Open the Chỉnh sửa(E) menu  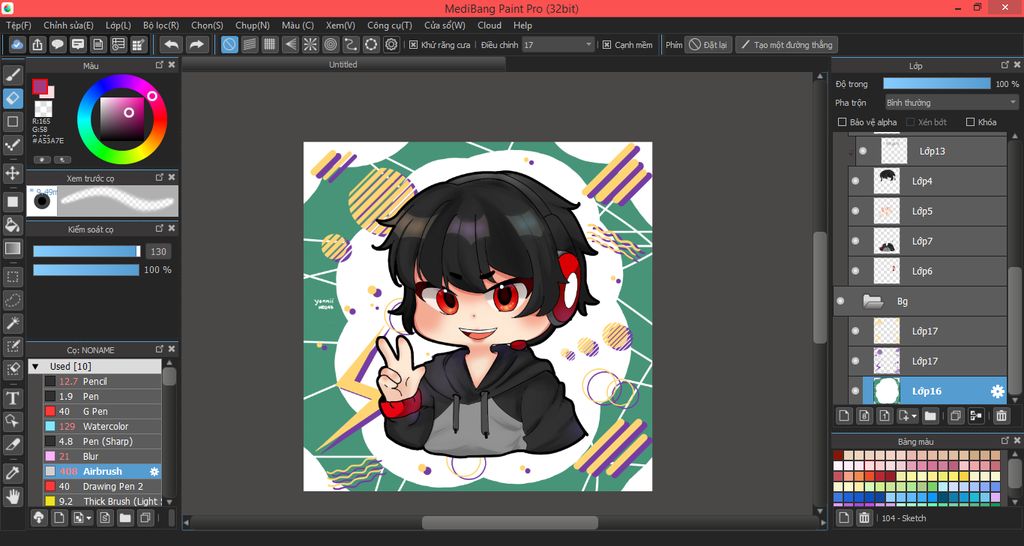69,25
